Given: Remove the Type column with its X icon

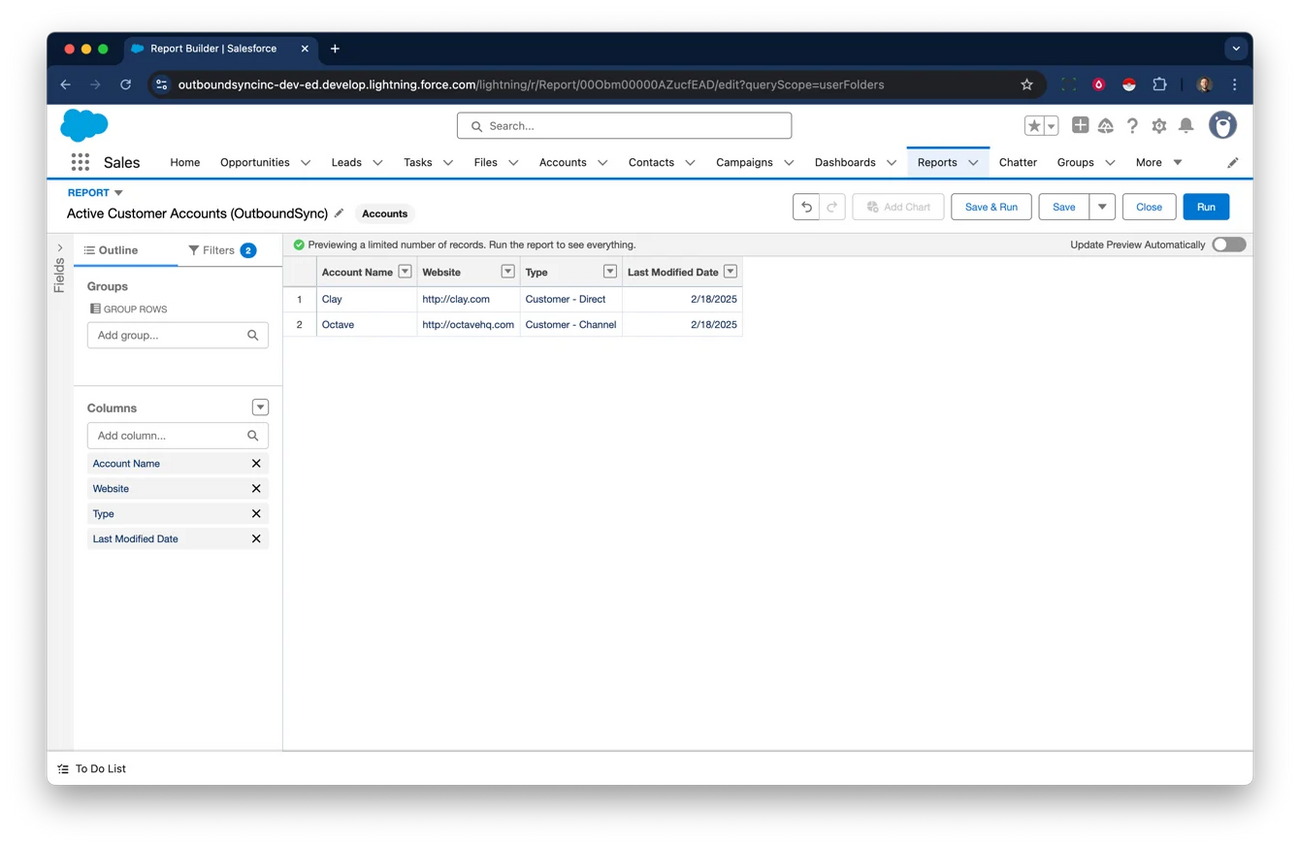Looking at the screenshot, I should click(x=258, y=513).
